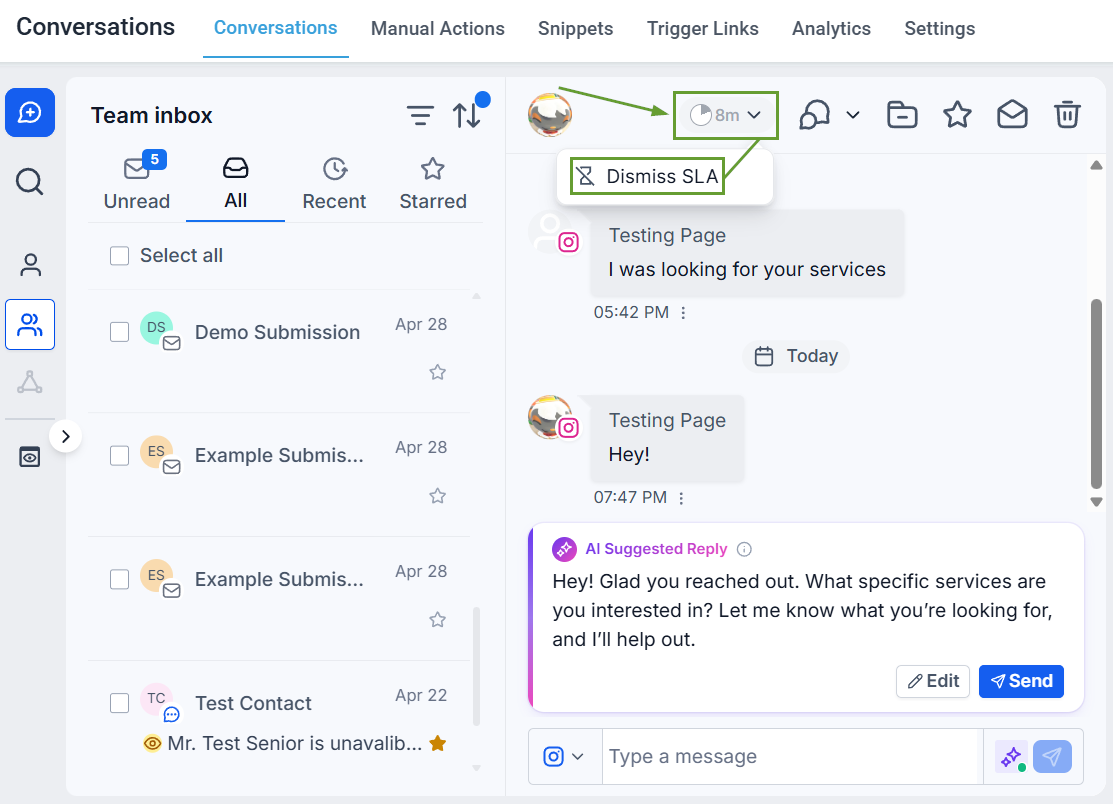The width and height of the screenshot is (1113, 804).
Task: Click the sort arrows icon in inbox
Action: [466, 115]
